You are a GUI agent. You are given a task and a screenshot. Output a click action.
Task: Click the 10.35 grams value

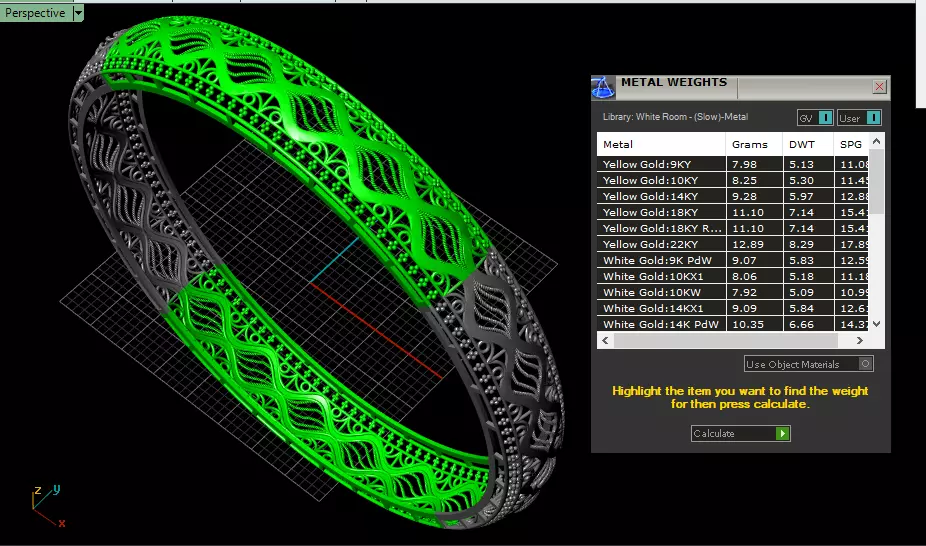tap(748, 324)
